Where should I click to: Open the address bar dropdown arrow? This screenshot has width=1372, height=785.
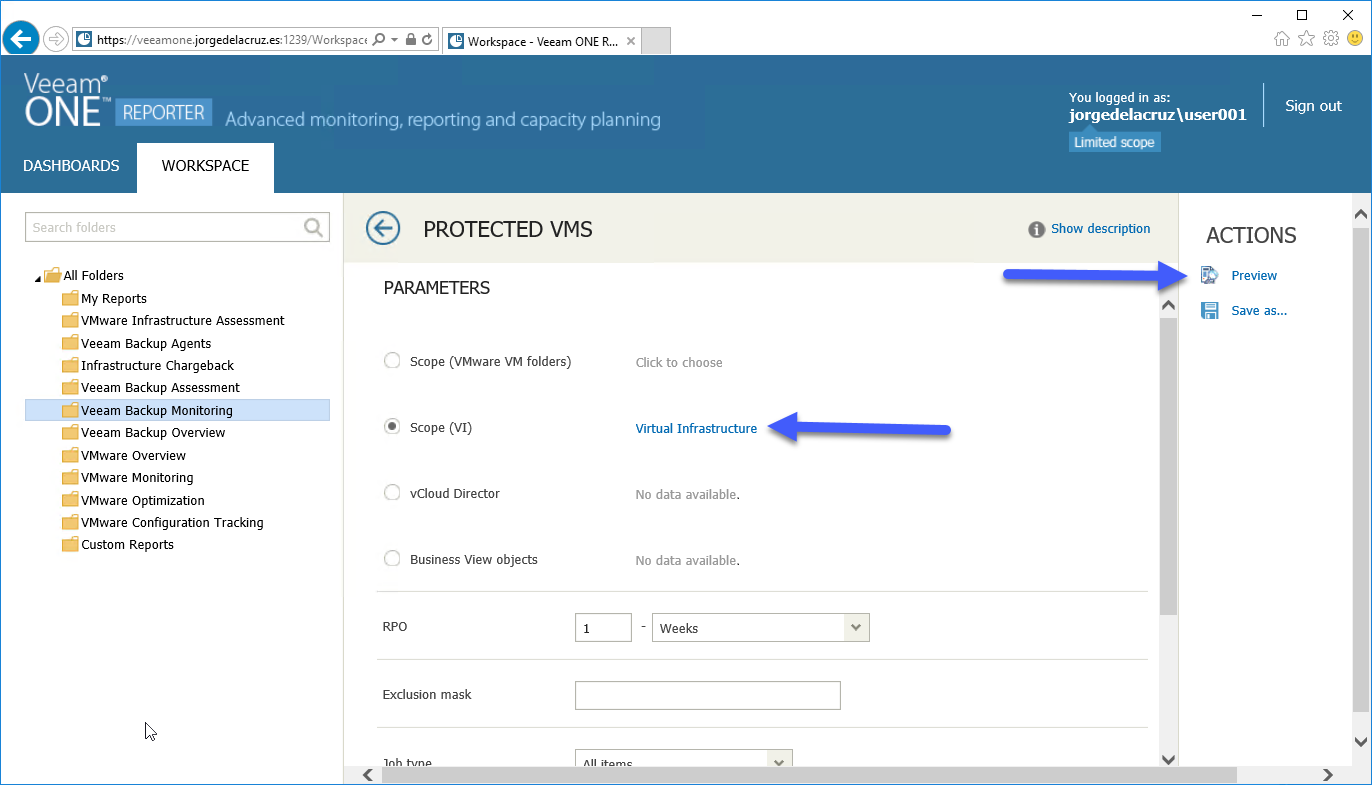[x=395, y=40]
